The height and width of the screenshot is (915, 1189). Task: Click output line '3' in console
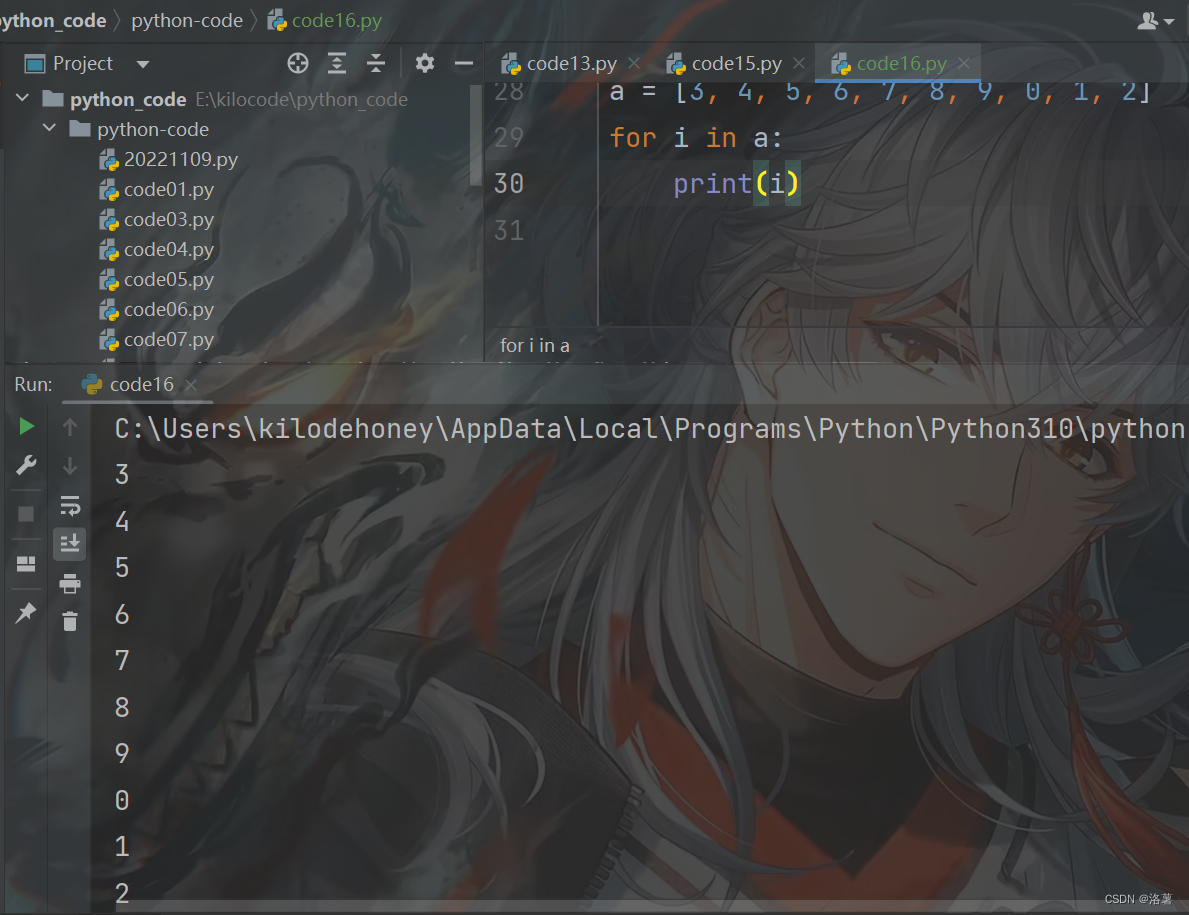(122, 475)
